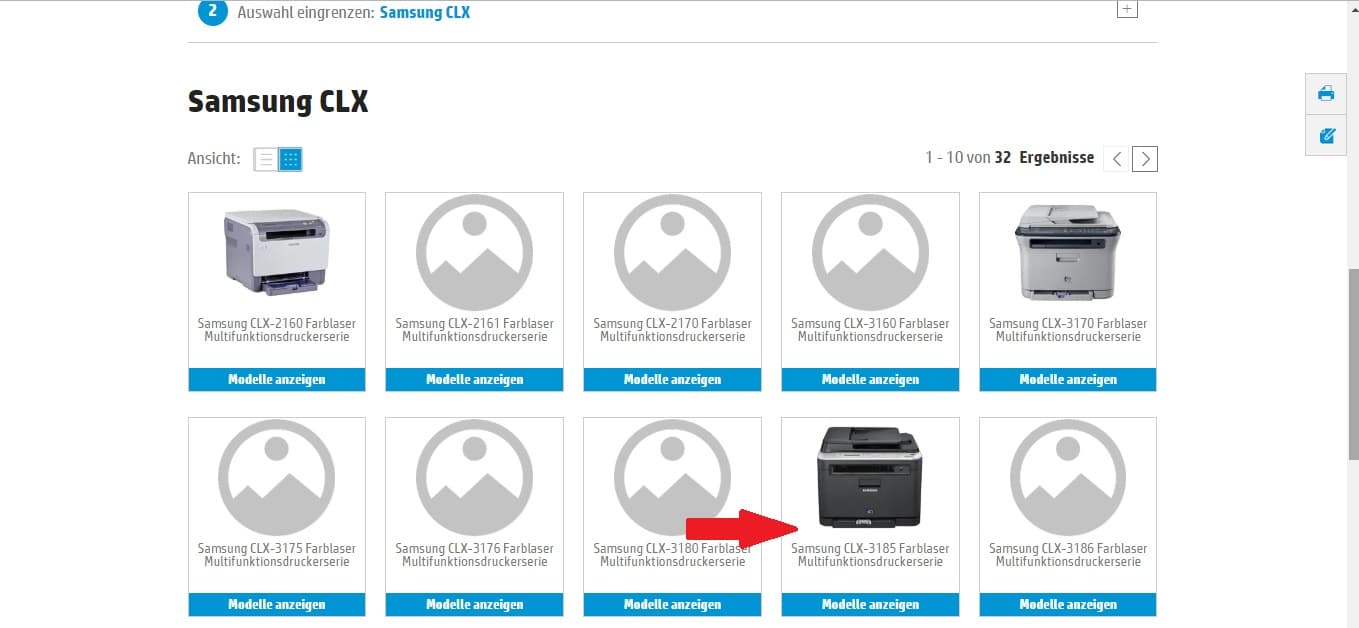The height and width of the screenshot is (628, 1359).
Task: Show models for Samsung CLX-3175
Action: coord(277,605)
